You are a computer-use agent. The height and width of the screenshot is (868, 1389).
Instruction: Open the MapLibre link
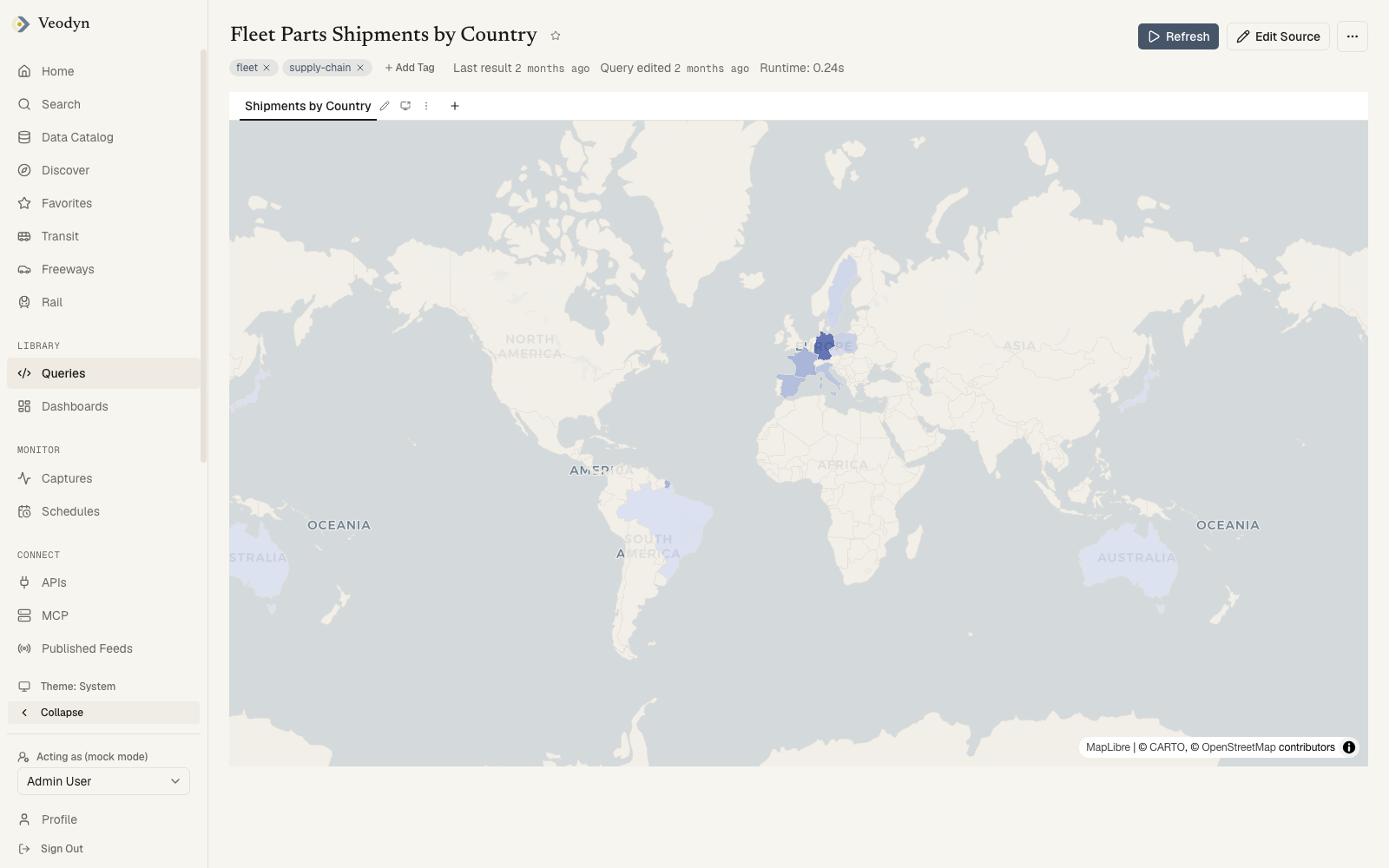(x=1108, y=747)
